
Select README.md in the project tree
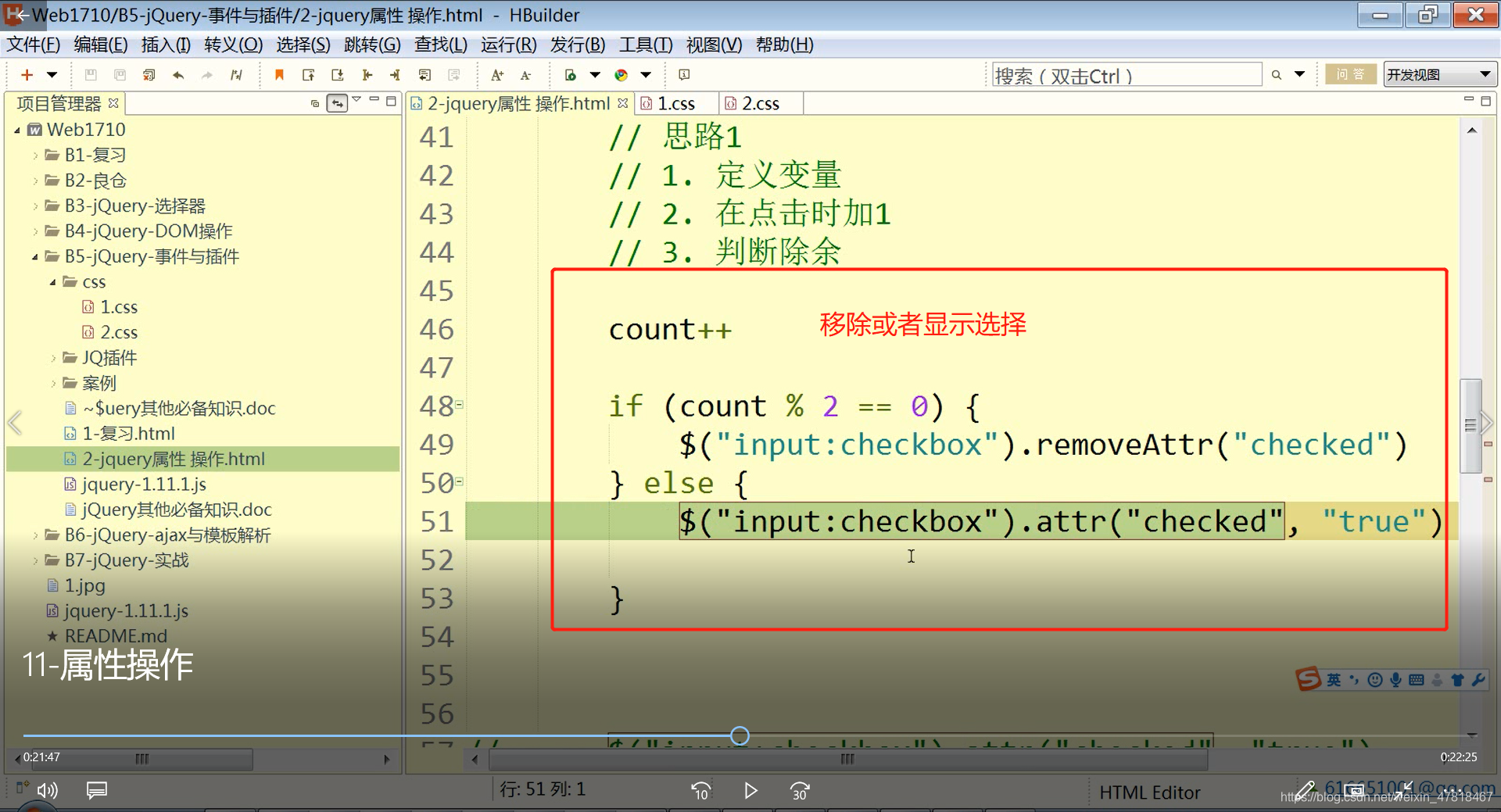107,636
